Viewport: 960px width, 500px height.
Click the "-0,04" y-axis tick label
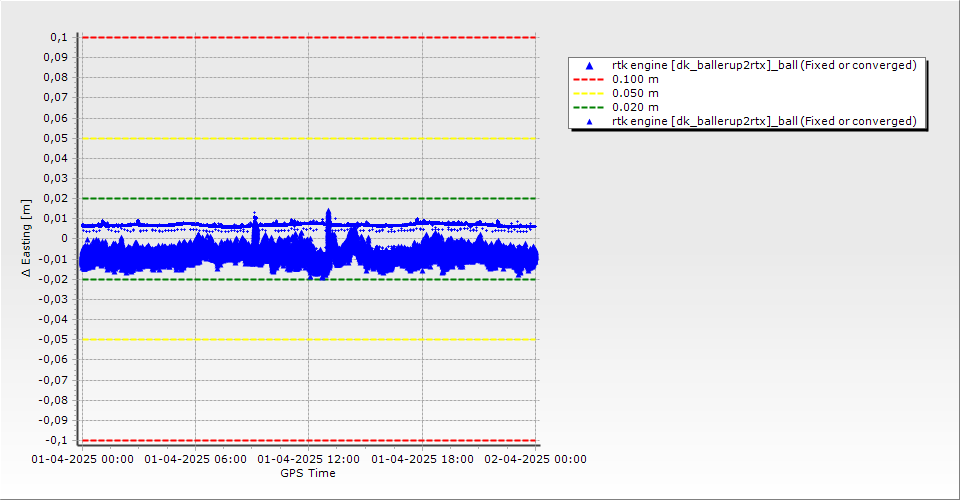[54, 319]
